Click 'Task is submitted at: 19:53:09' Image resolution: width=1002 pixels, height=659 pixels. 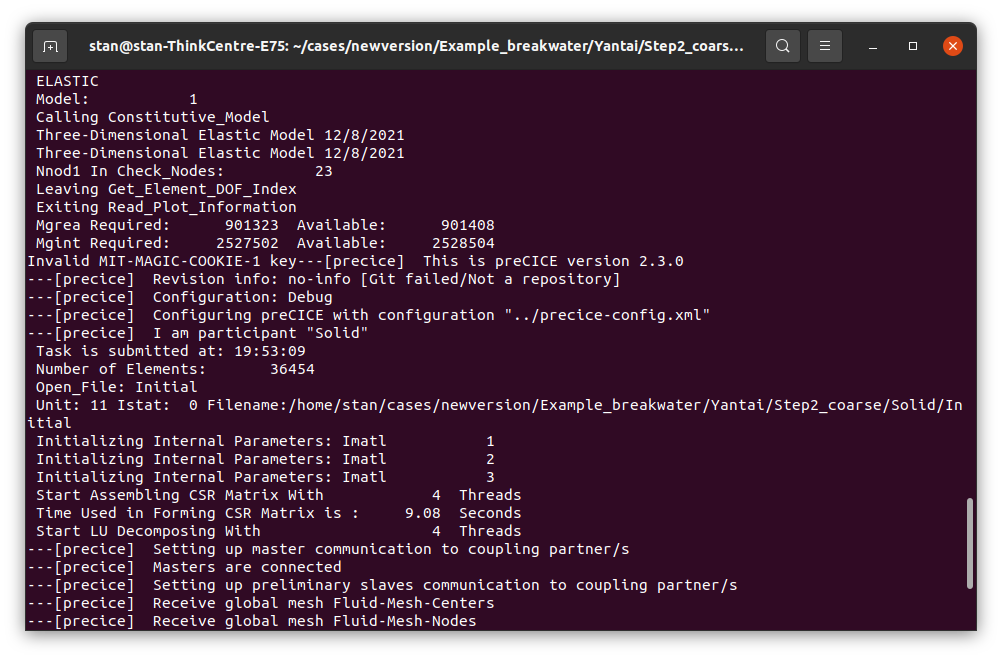(171, 351)
